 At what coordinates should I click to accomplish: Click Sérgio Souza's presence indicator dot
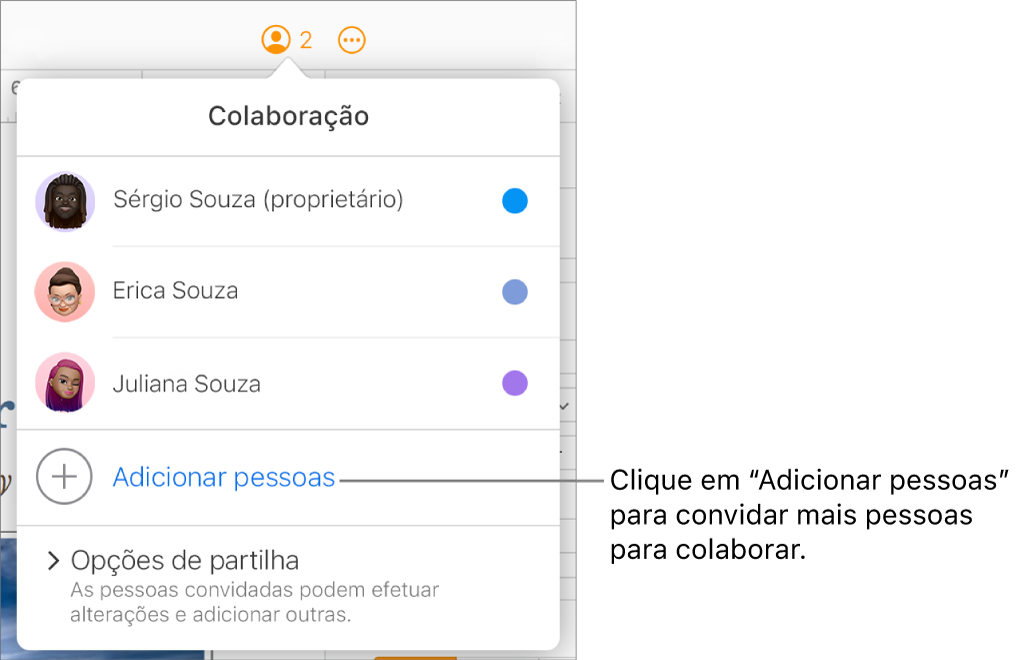(514, 200)
